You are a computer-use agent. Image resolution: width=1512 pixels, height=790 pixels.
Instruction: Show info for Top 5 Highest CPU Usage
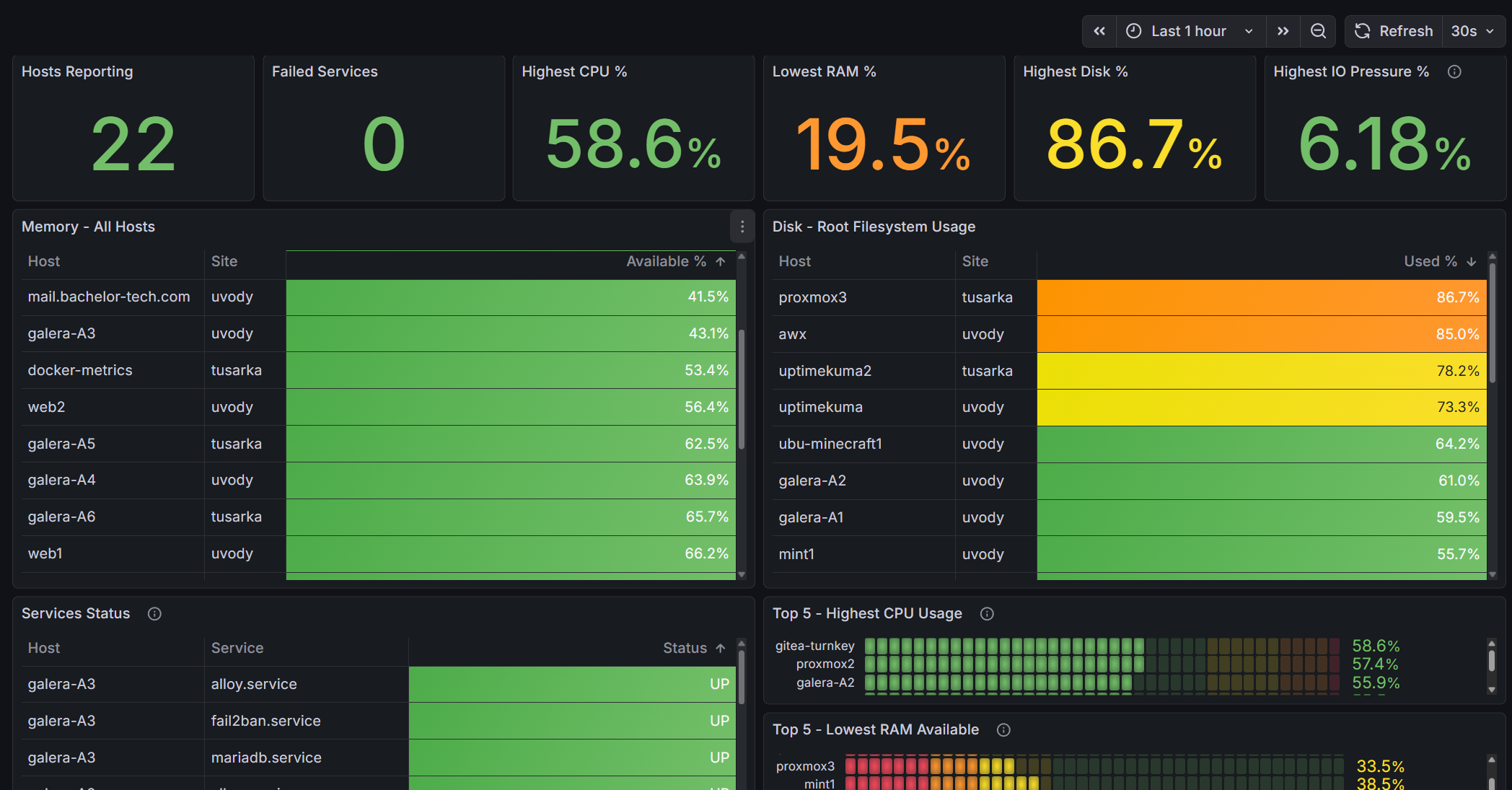987,613
